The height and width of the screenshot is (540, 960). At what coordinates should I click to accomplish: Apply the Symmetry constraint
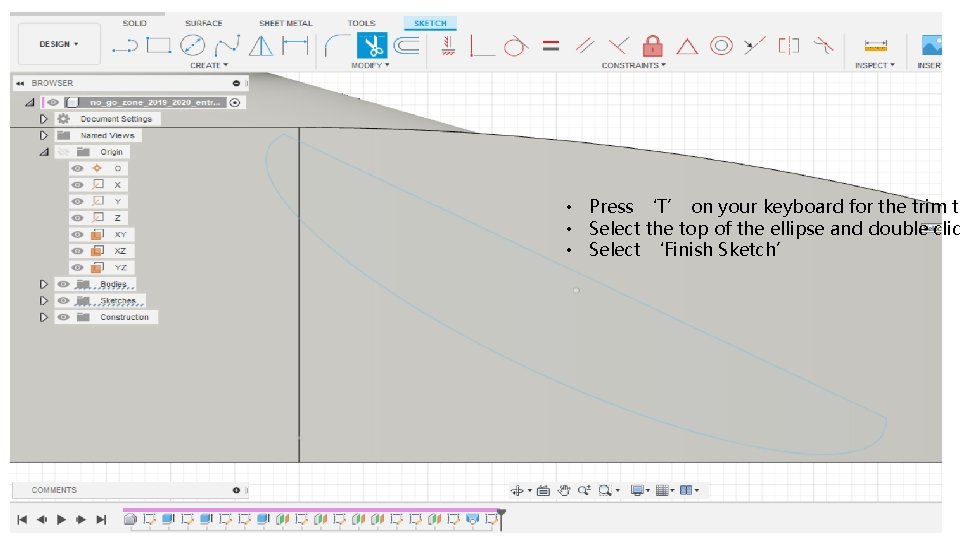[789, 46]
